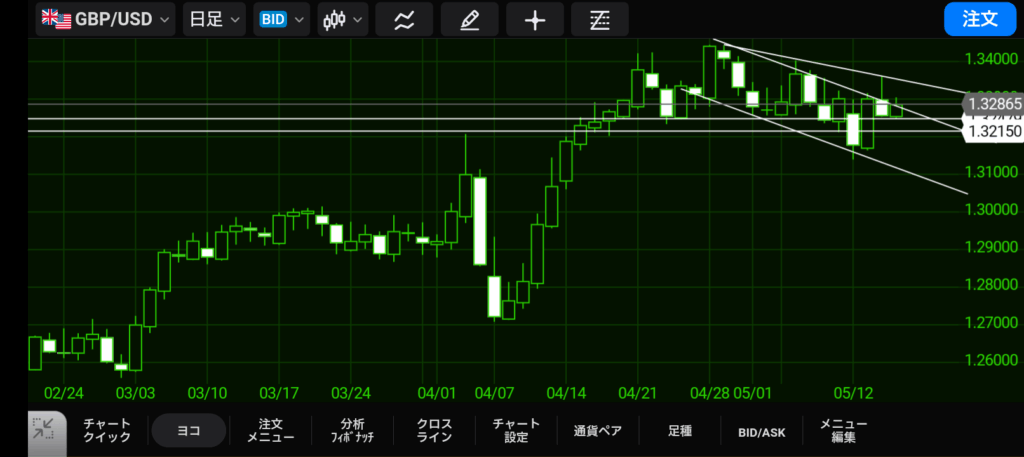
Task: Open 通貨ペア menu item
Action: tap(598, 431)
